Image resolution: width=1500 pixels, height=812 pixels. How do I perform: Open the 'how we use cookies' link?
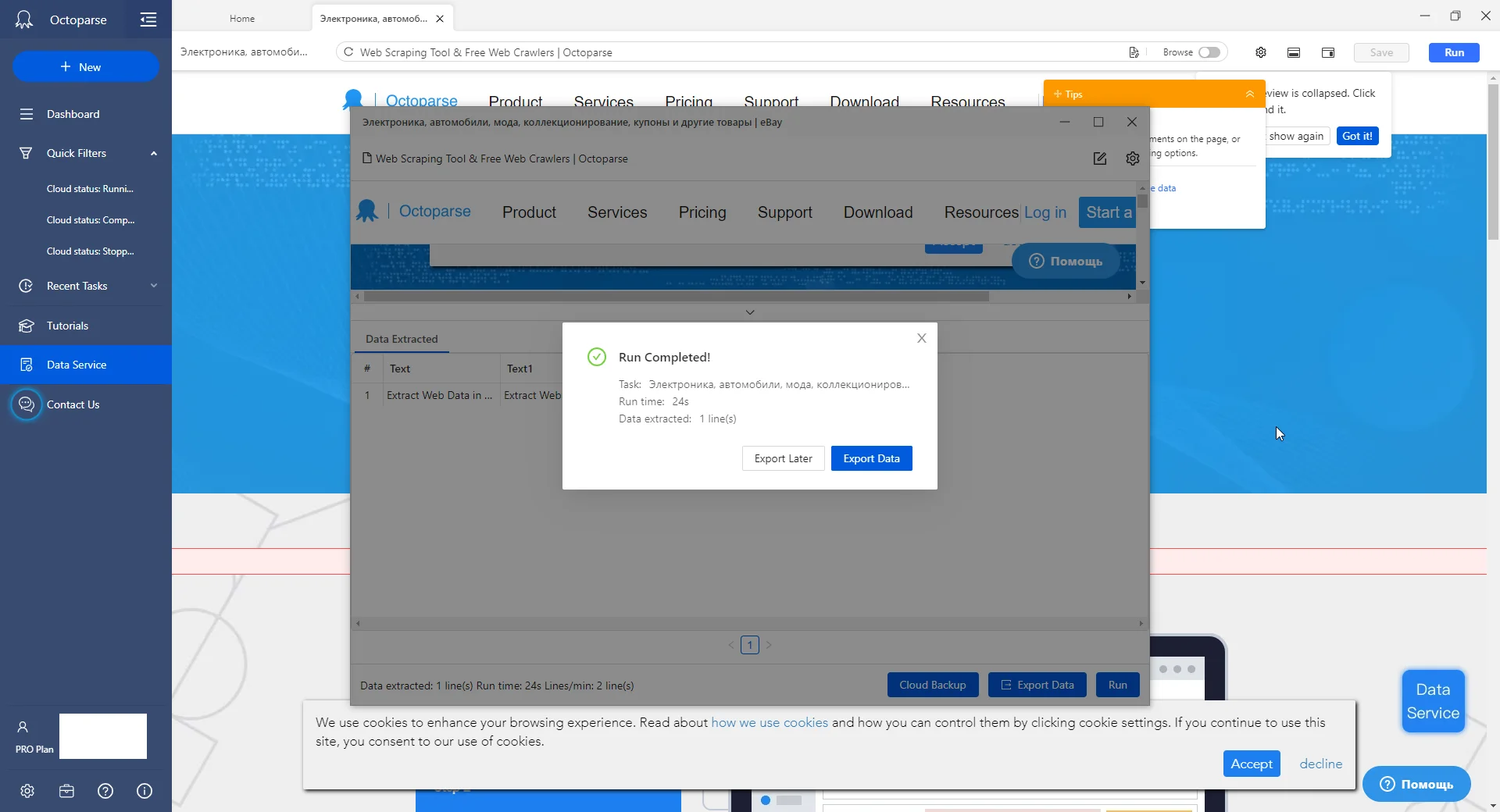tap(770, 722)
